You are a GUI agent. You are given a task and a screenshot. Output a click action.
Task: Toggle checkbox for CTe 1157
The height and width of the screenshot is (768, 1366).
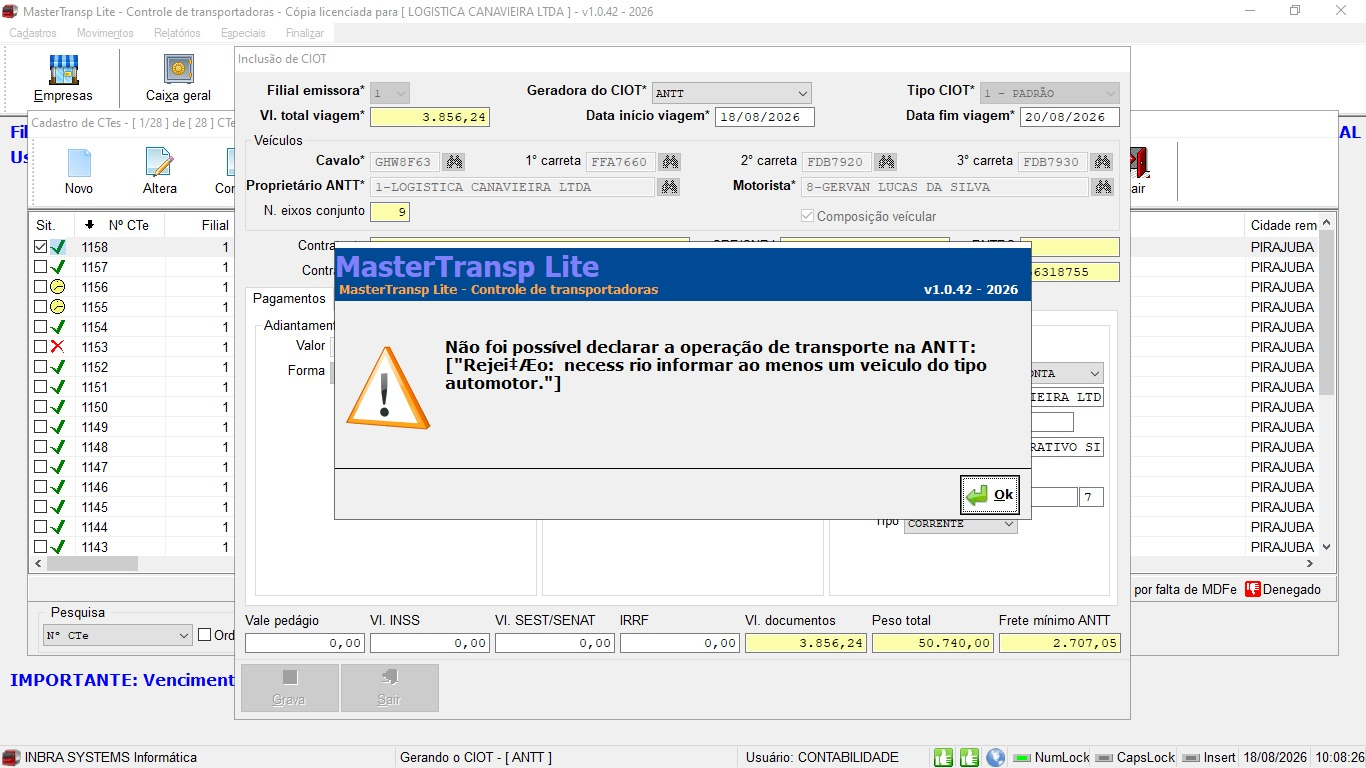coord(40,267)
